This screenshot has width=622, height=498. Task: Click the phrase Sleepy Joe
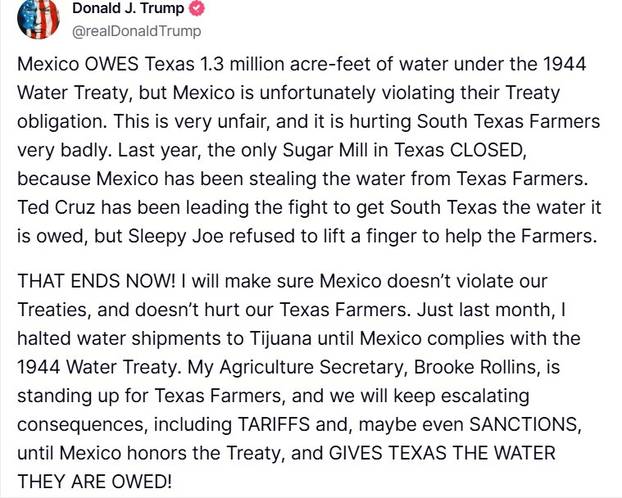176,236
